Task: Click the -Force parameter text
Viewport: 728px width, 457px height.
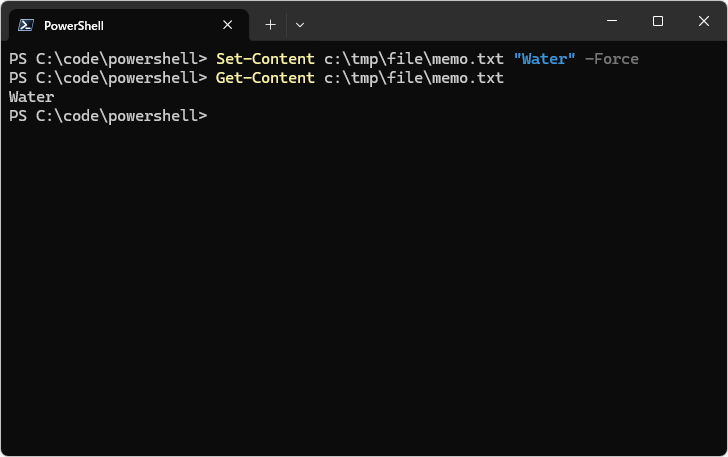Action: click(612, 59)
